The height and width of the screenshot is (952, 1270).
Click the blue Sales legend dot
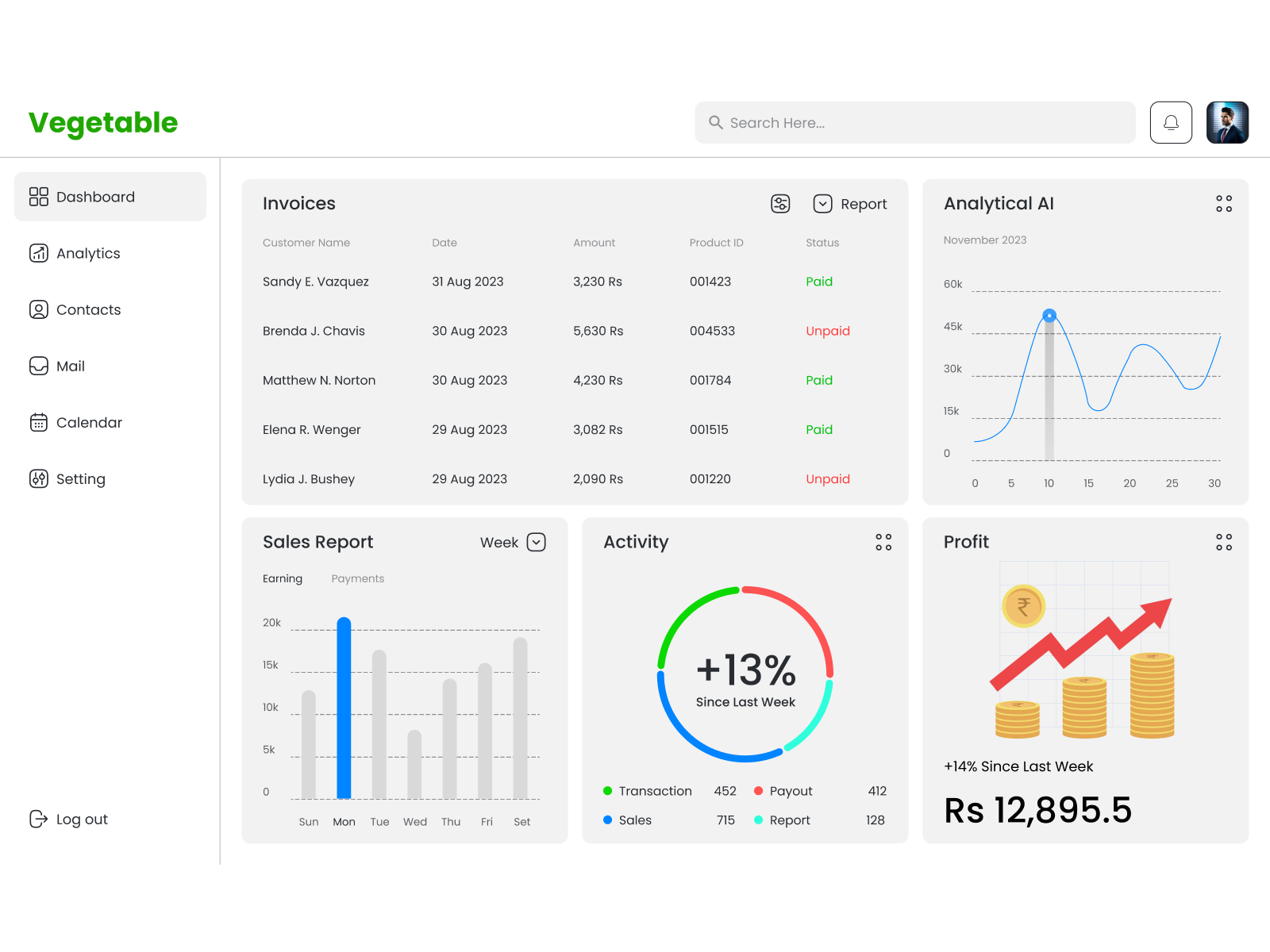609,820
